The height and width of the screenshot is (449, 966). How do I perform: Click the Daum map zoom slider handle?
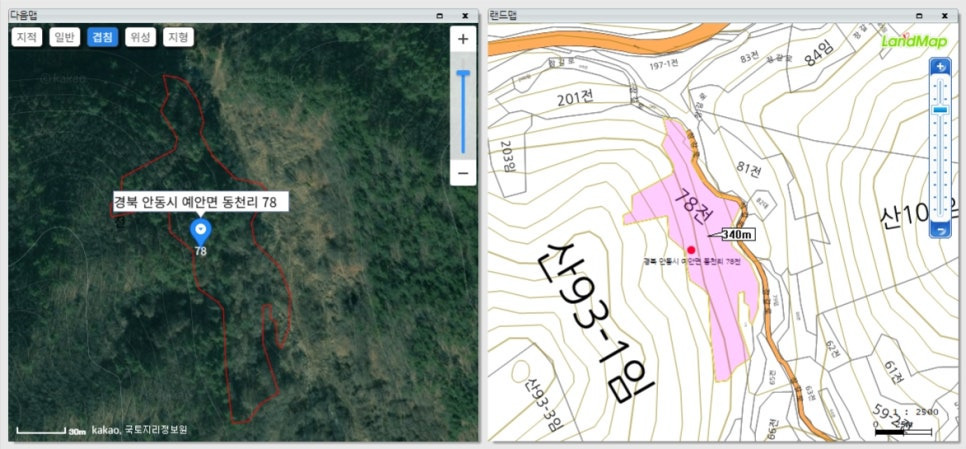(x=463, y=73)
